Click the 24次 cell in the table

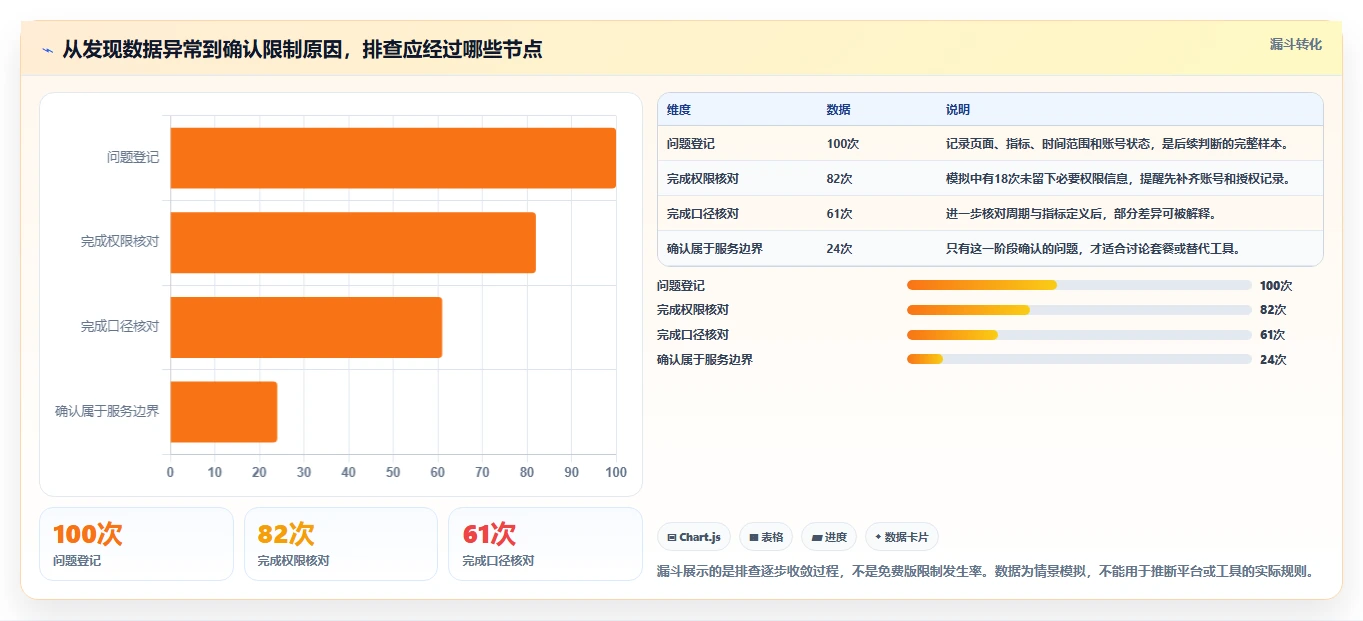coord(840,249)
